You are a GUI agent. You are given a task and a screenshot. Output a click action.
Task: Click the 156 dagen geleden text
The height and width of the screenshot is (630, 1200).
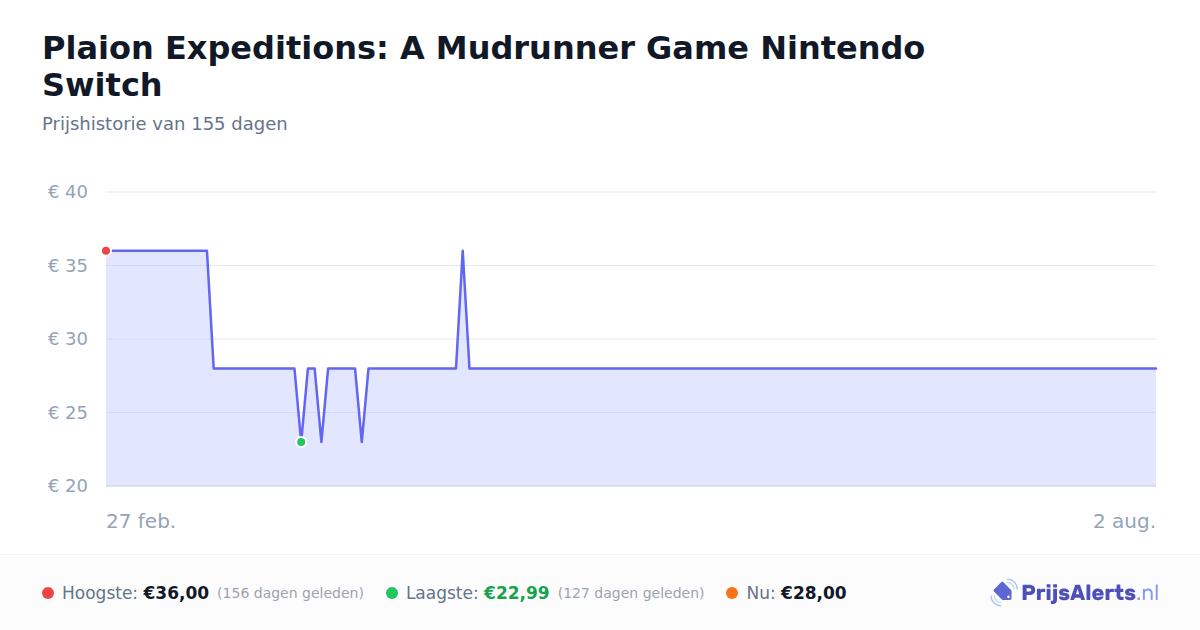tap(290, 593)
